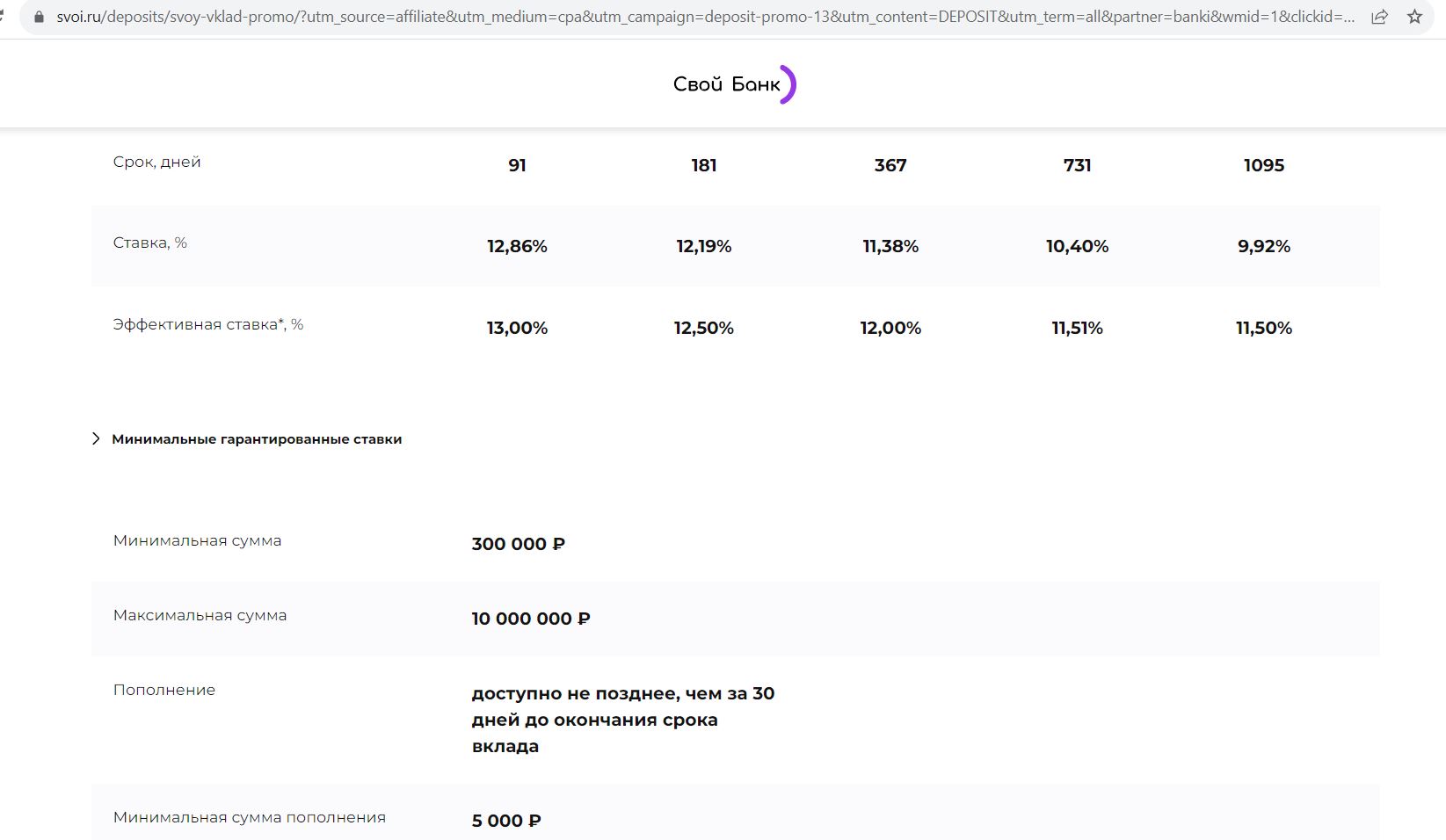Select the 1095 days term header
Screen dimensions: 1446x840
pyautogui.click(x=1264, y=165)
